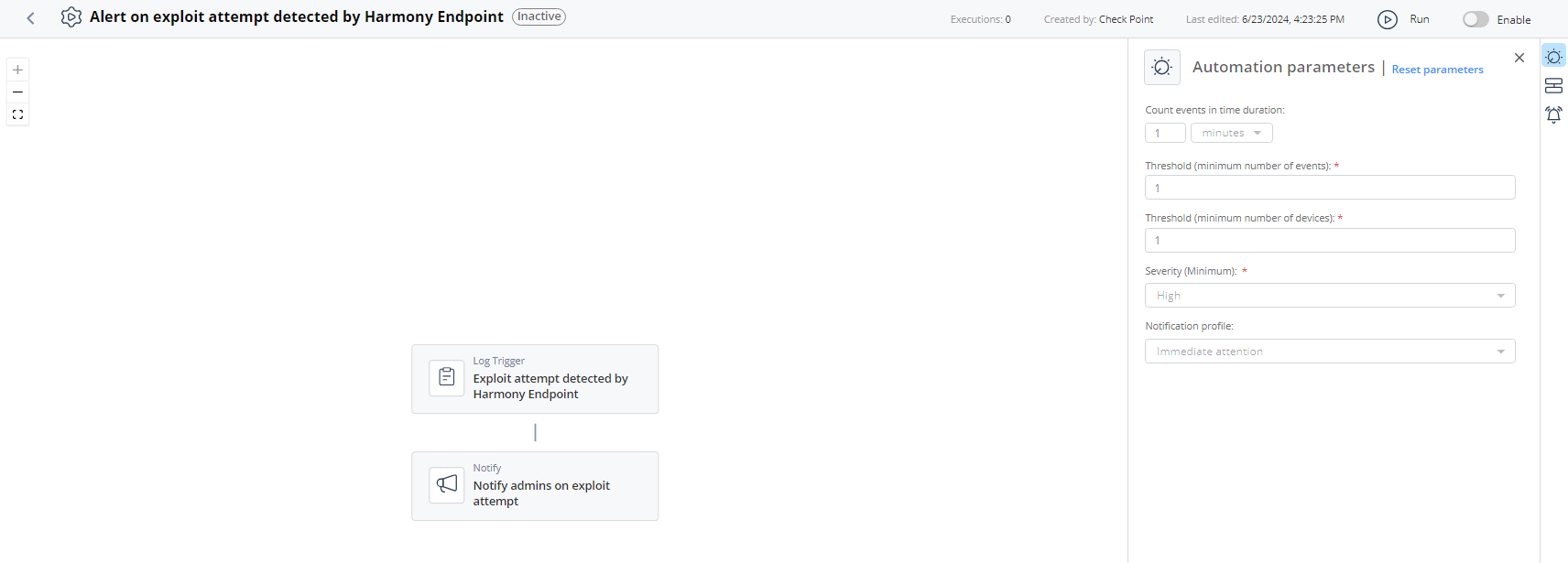The width and height of the screenshot is (1568, 563).
Task: Open Automation parameters sidebar icon
Action: coord(1553,57)
